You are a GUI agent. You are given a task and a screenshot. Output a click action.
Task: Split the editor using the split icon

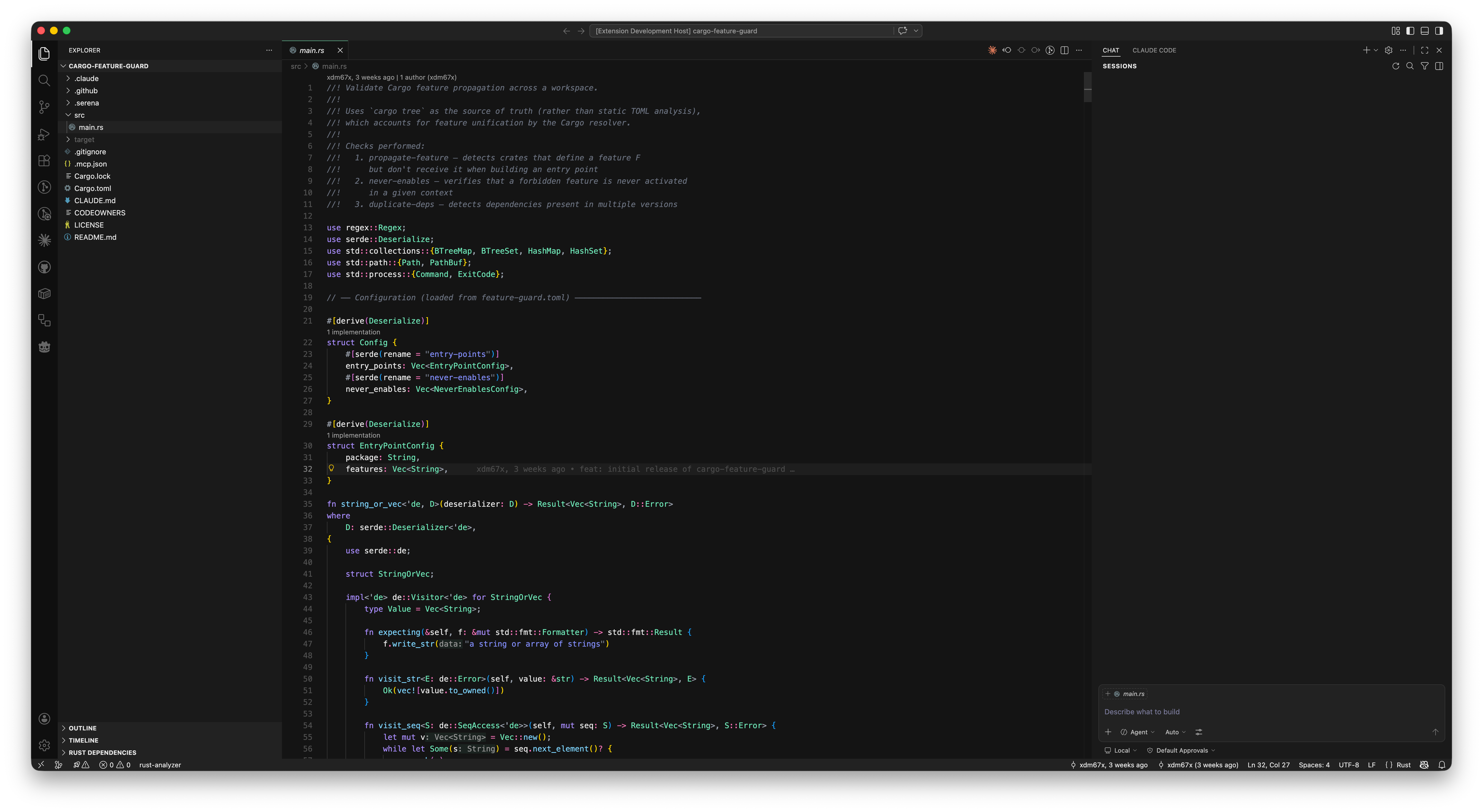point(1065,50)
